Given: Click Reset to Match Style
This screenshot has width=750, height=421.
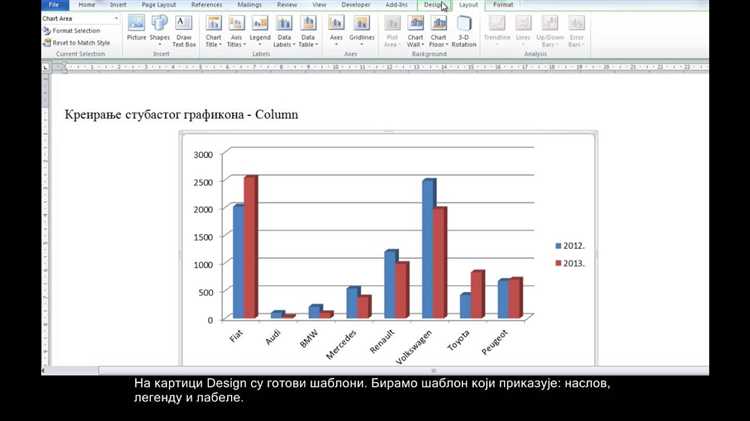Looking at the screenshot, I should point(77,43).
